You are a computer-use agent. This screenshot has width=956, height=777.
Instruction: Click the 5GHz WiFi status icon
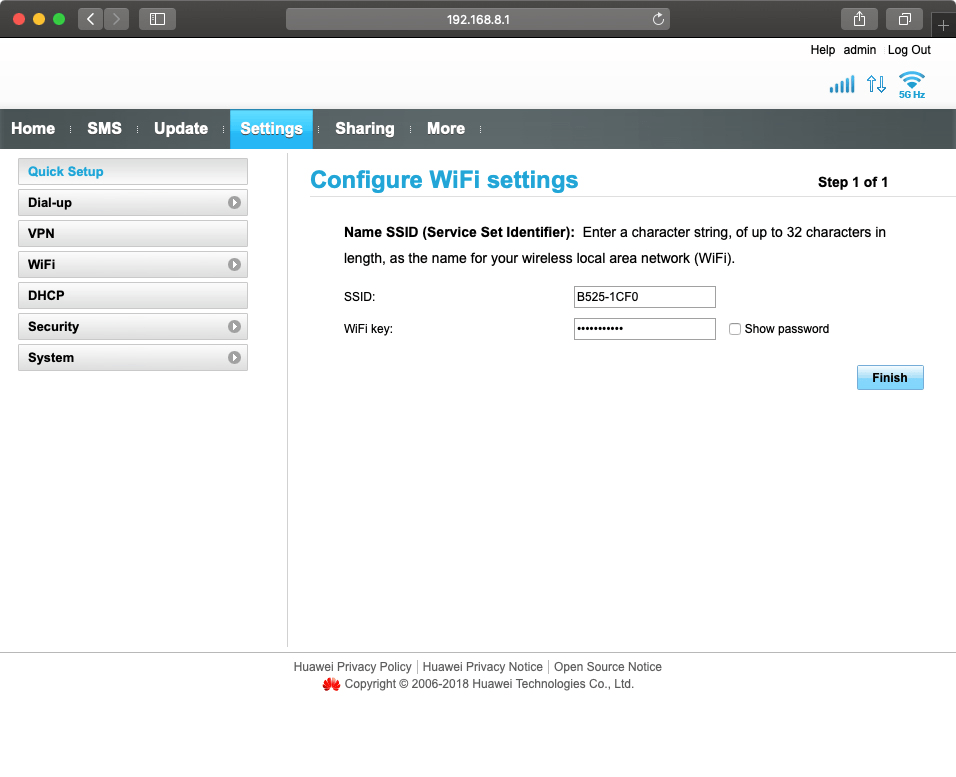click(x=911, y=84)
